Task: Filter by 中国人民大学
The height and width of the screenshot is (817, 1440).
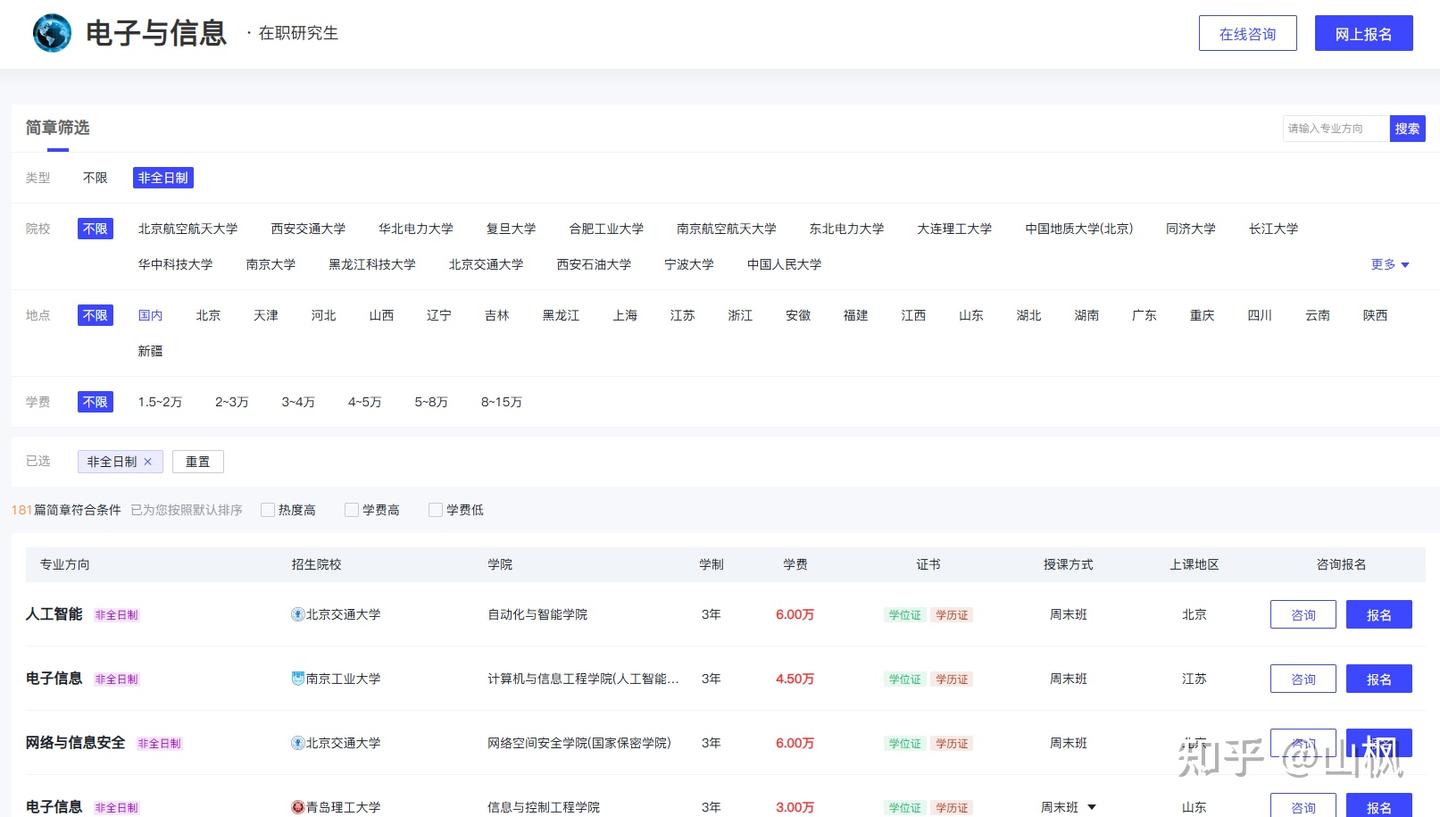Action: [x=784, y=265]
